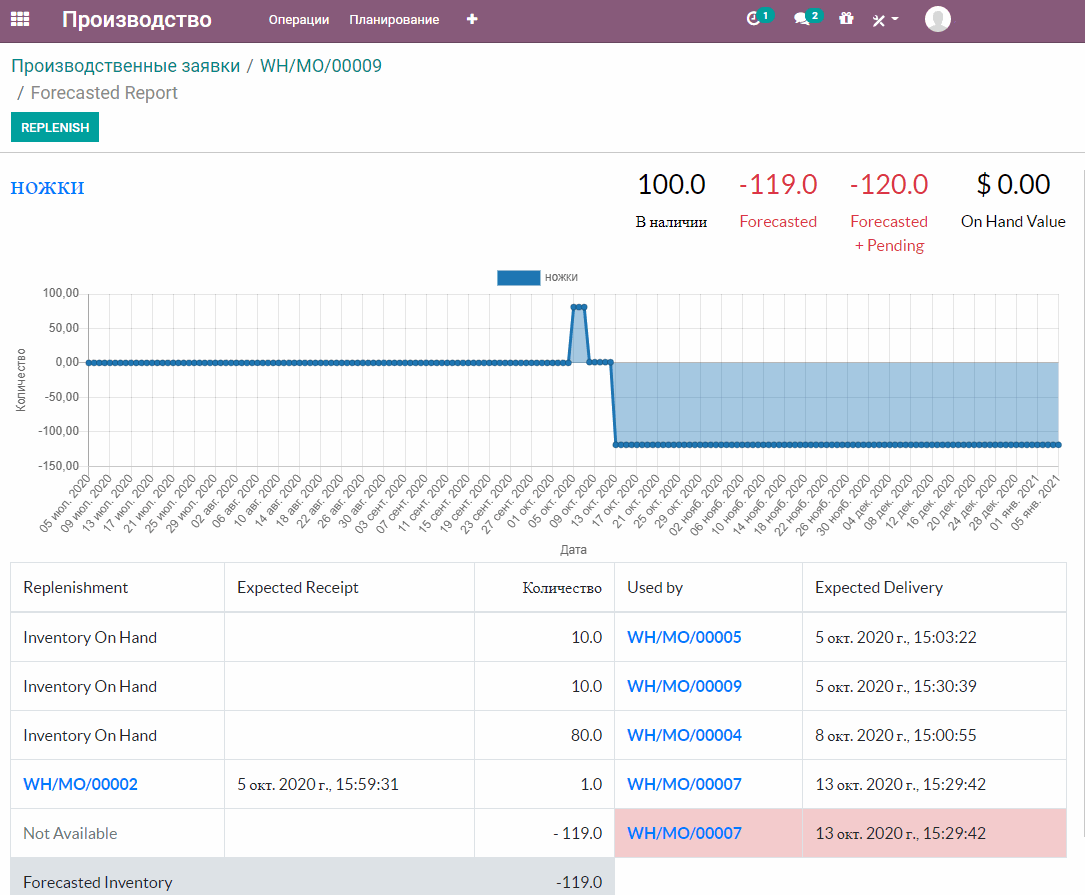
Task: Open the apps grid menu
Action: 20,19
